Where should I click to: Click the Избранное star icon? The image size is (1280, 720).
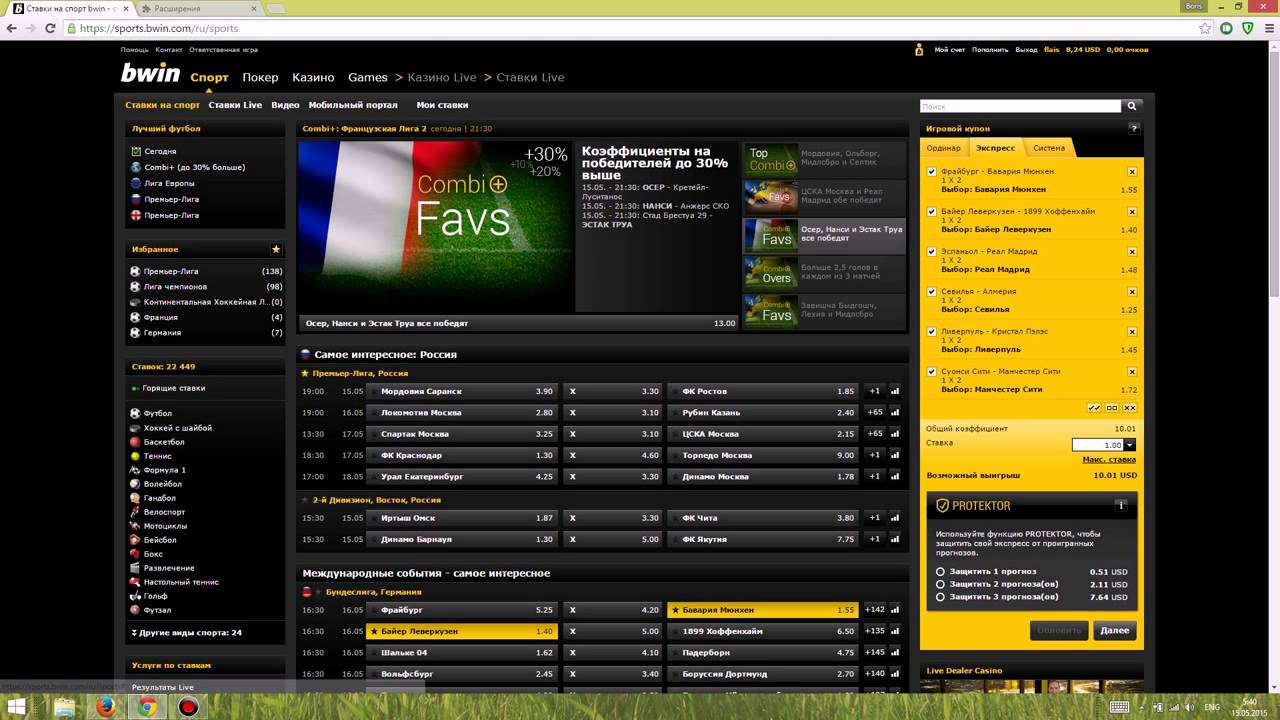(276, 249)
